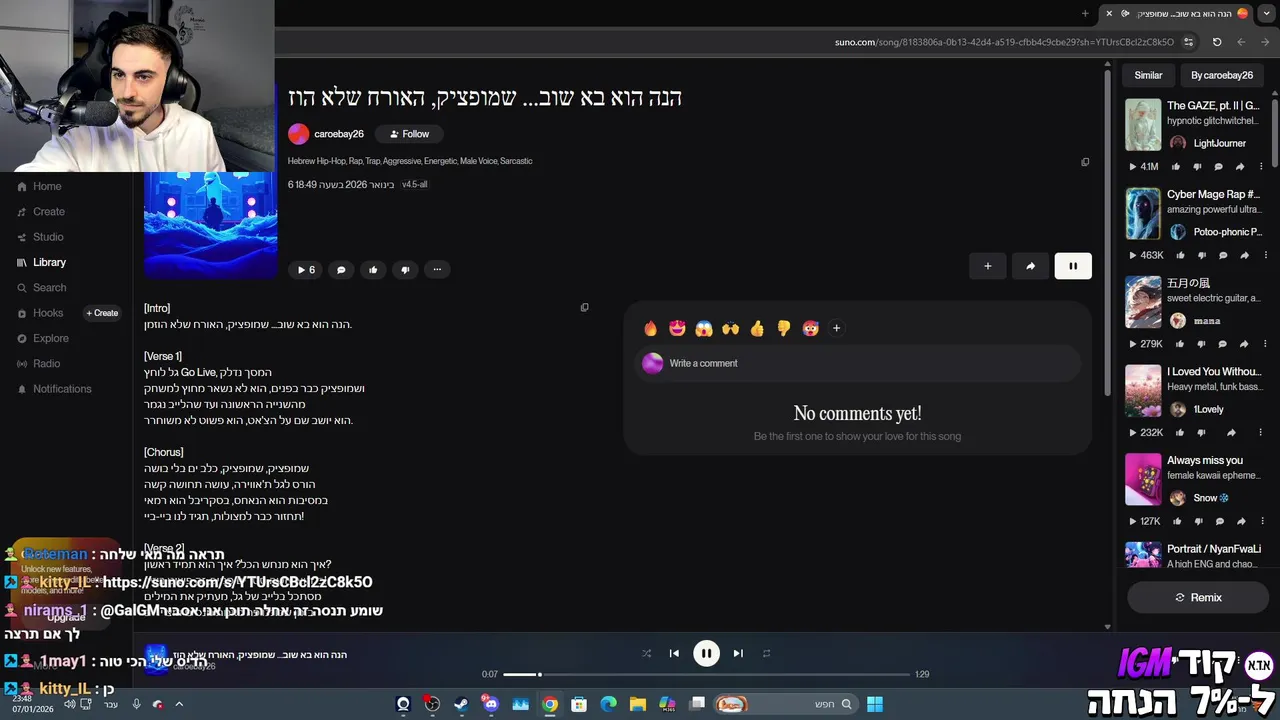
Task: Click the + Create button next to Hooks
Action: (102, 313)
